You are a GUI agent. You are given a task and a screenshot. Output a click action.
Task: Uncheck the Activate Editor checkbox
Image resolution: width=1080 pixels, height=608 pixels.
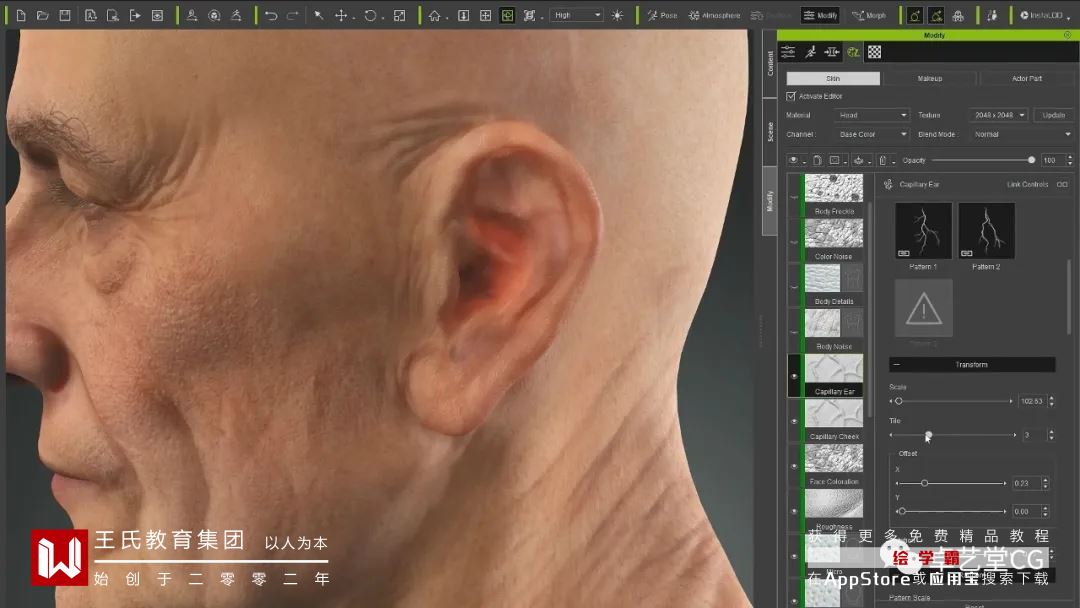pyautogui.click(x=791, y=96)
